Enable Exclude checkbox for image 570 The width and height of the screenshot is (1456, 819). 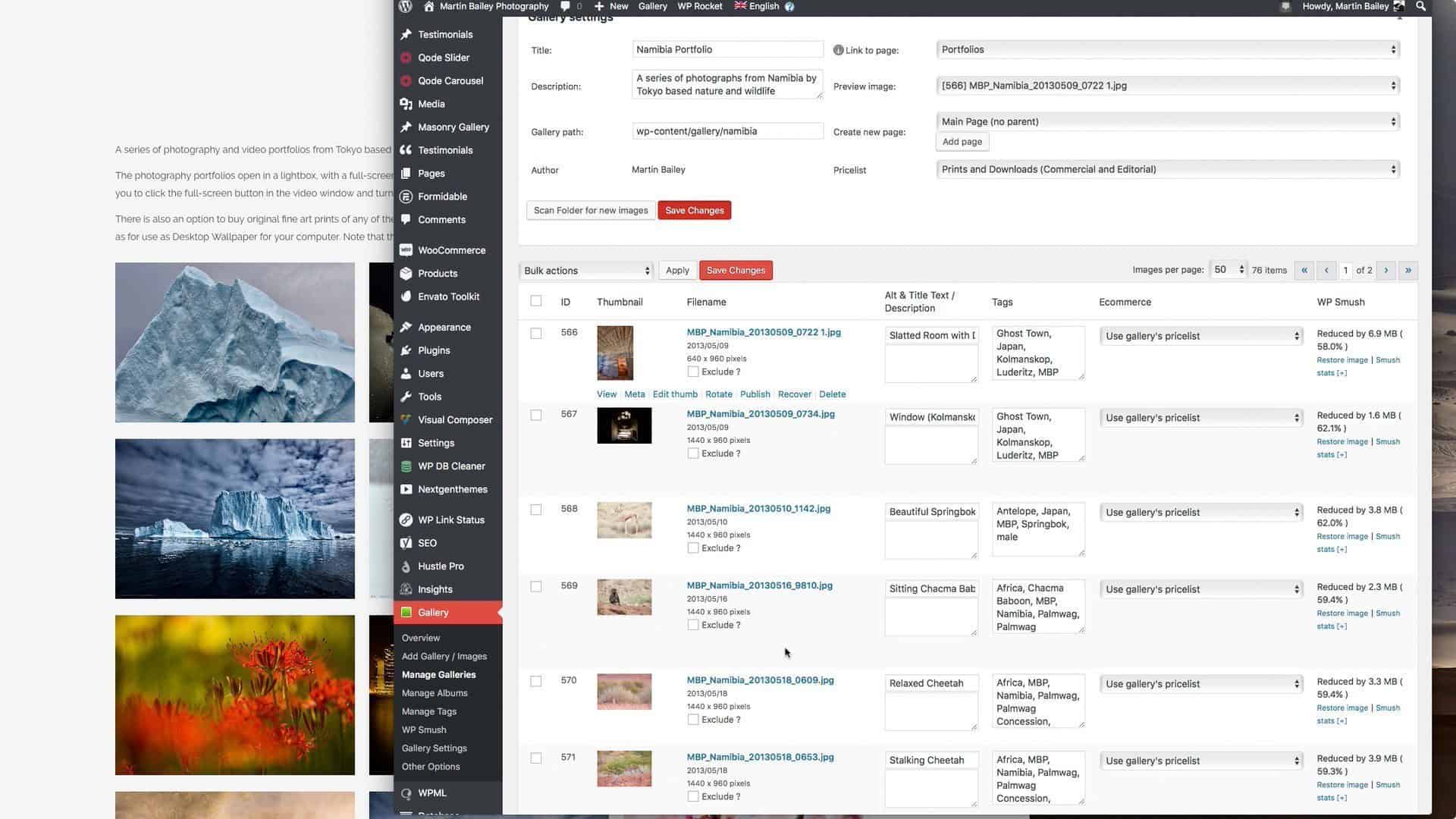click(x=692, y=719)
